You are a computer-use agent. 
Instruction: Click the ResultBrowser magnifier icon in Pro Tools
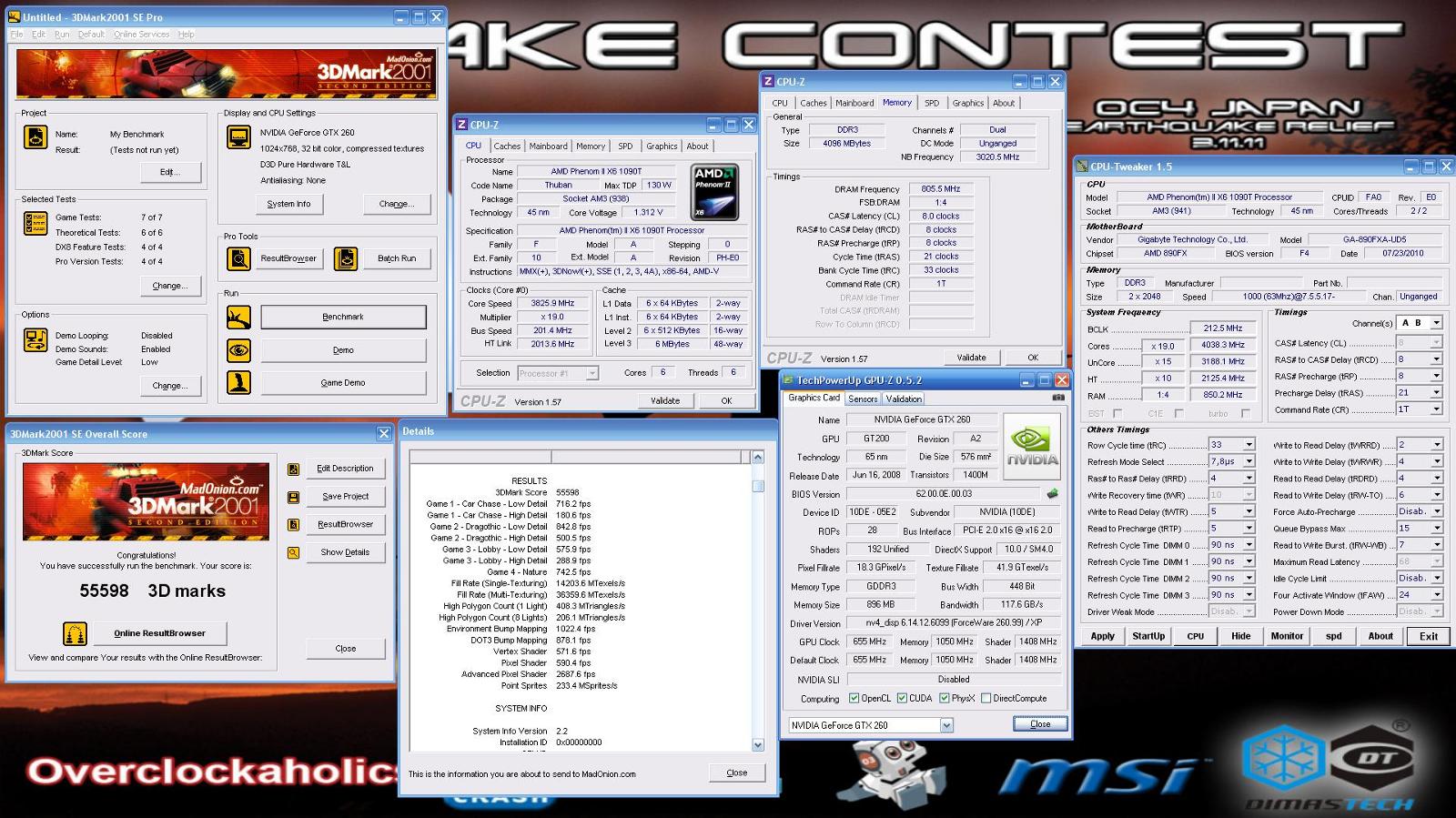238,258
